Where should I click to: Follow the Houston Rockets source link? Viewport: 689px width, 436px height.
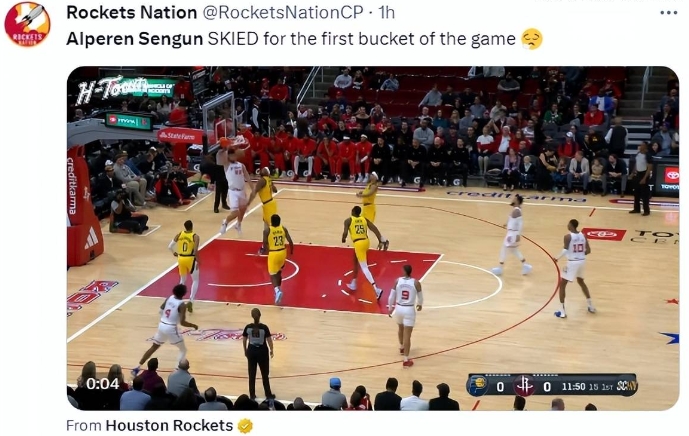pyautogui.click(x=169, y=425)
